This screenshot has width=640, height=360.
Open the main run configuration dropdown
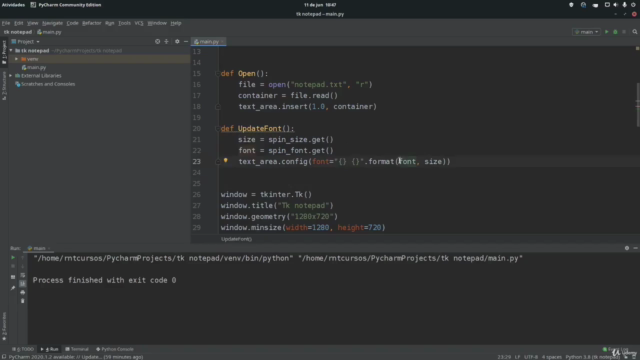click(x=587, y=32)
